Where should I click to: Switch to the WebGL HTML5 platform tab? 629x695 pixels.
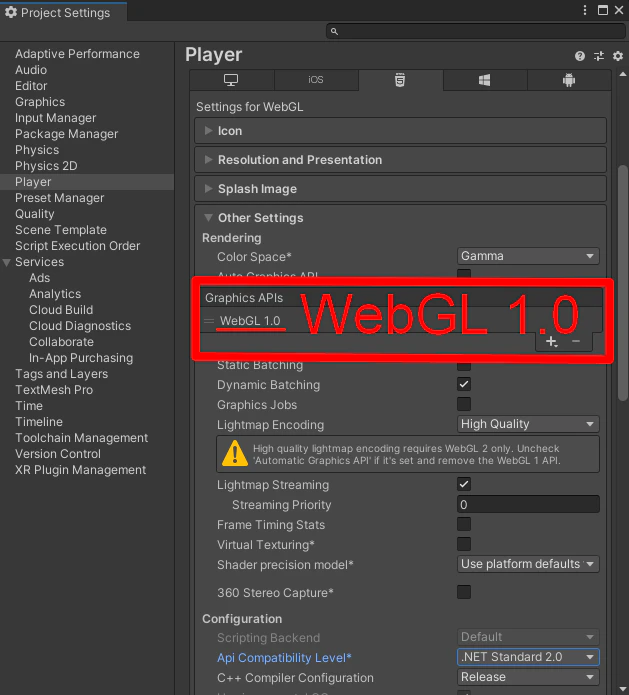coord(400,80)
